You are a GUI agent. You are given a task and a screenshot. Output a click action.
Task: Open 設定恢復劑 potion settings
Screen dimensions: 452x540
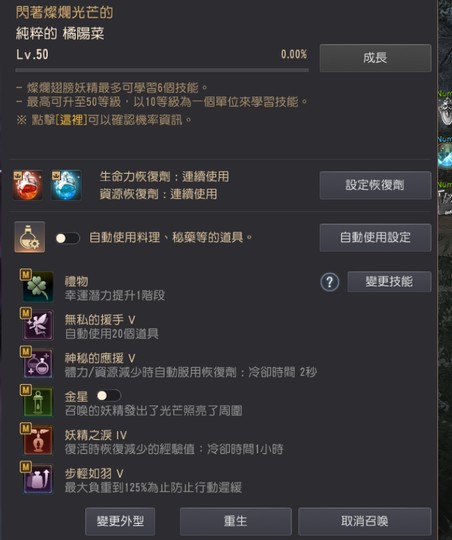[x=375, y=185]
